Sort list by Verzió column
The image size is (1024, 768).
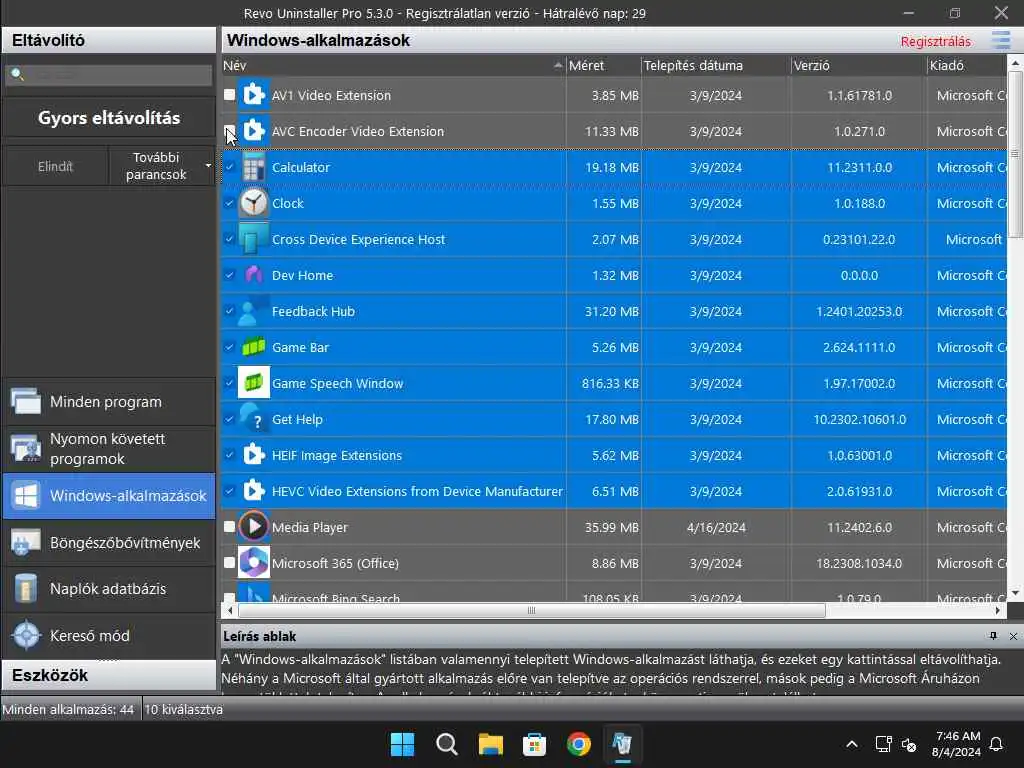click(859, 65)
